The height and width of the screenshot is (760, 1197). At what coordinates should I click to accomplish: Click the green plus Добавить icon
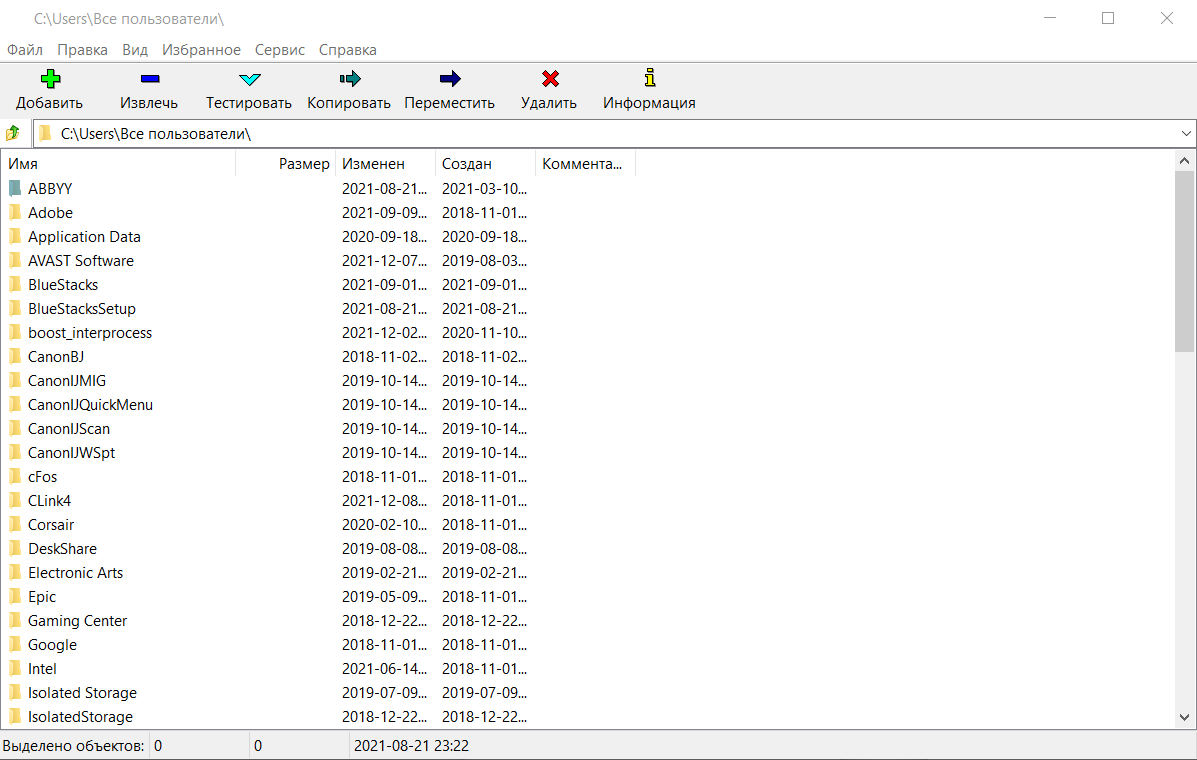click(x=50, y=79)
